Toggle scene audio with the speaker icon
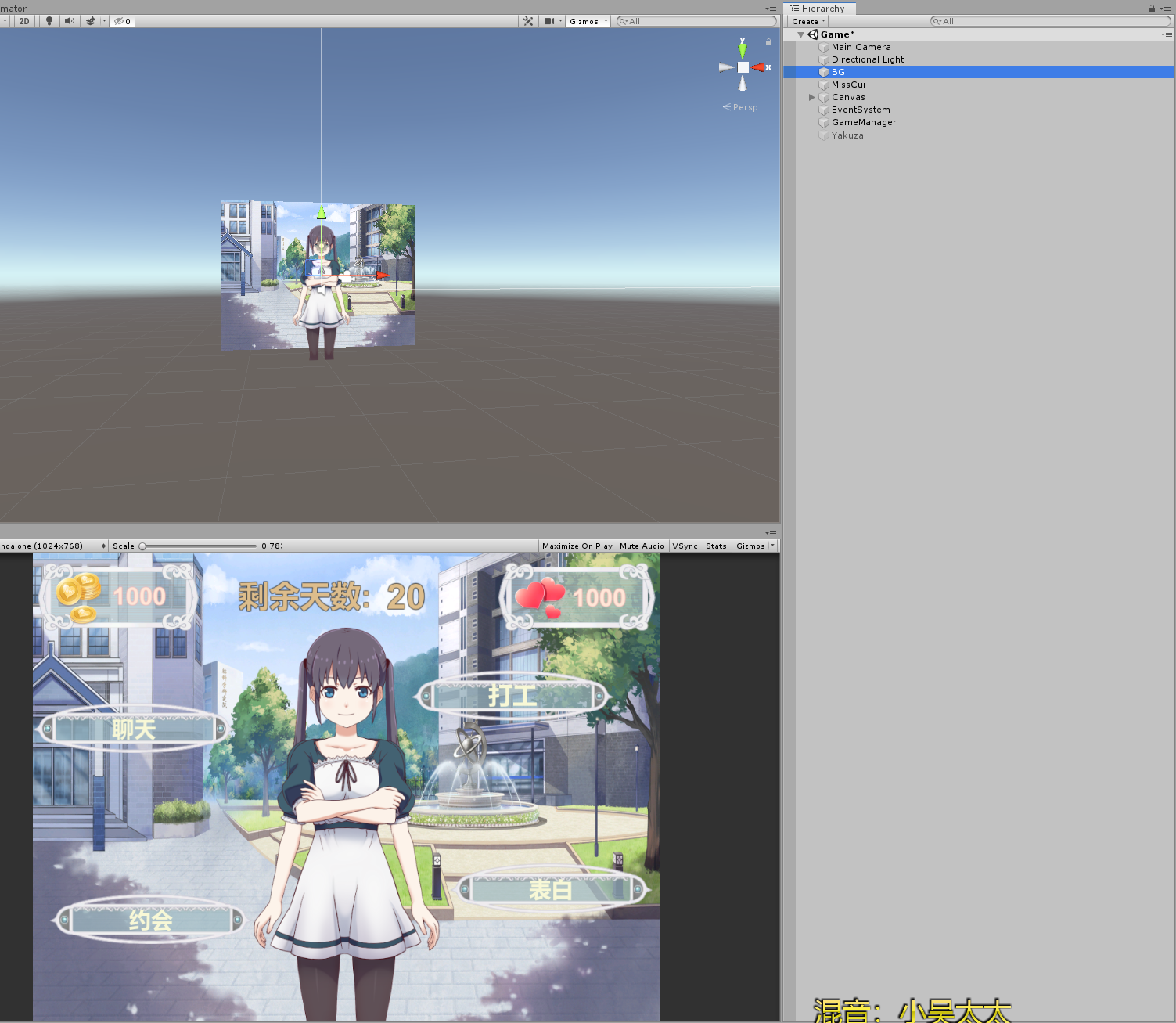 (70, 21)
